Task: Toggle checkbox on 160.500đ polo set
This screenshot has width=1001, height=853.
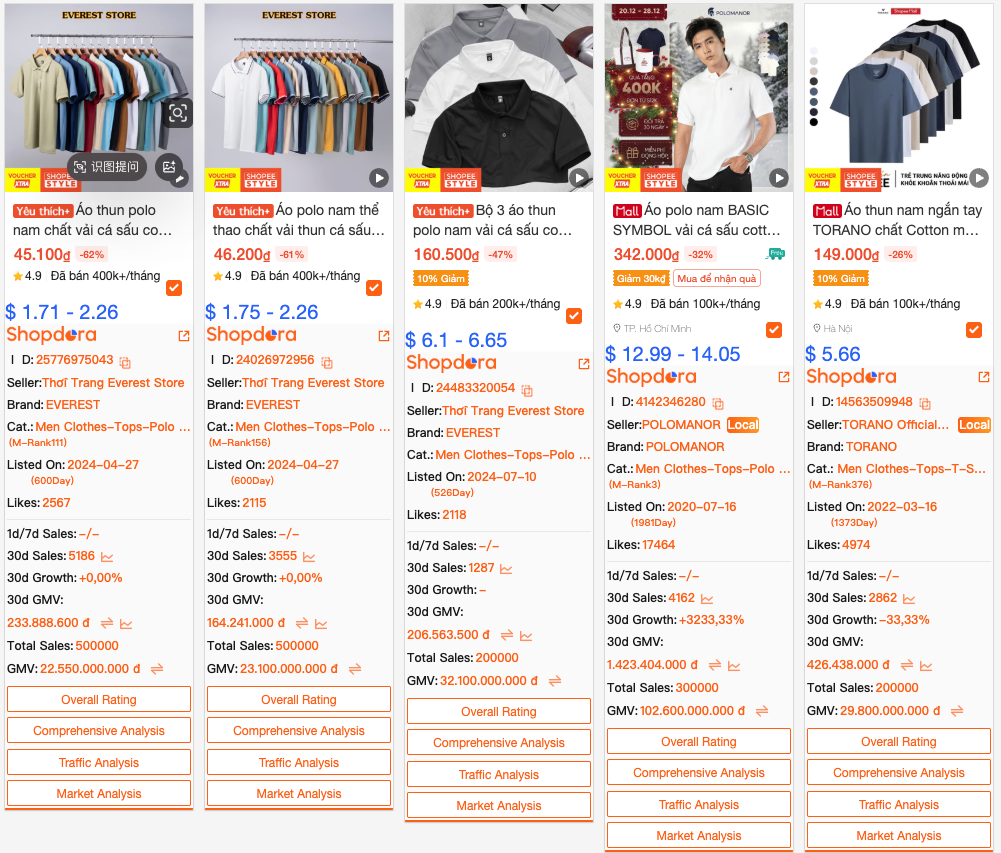Action: point(574,316)
